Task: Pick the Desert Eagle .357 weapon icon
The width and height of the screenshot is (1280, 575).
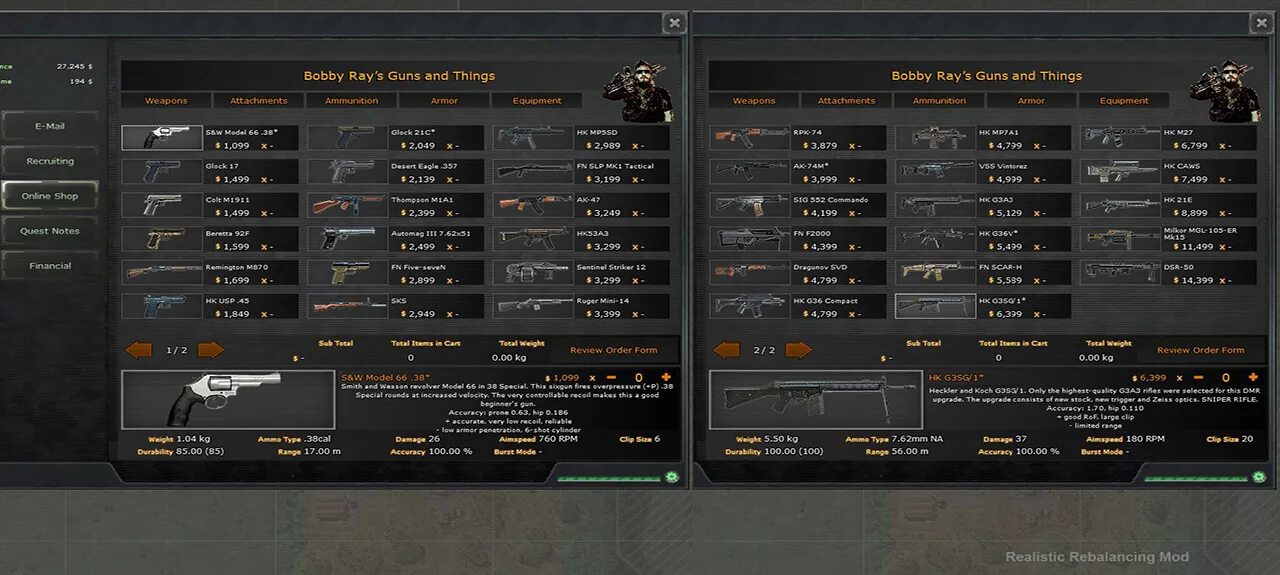Action: (x=348, y=172)
